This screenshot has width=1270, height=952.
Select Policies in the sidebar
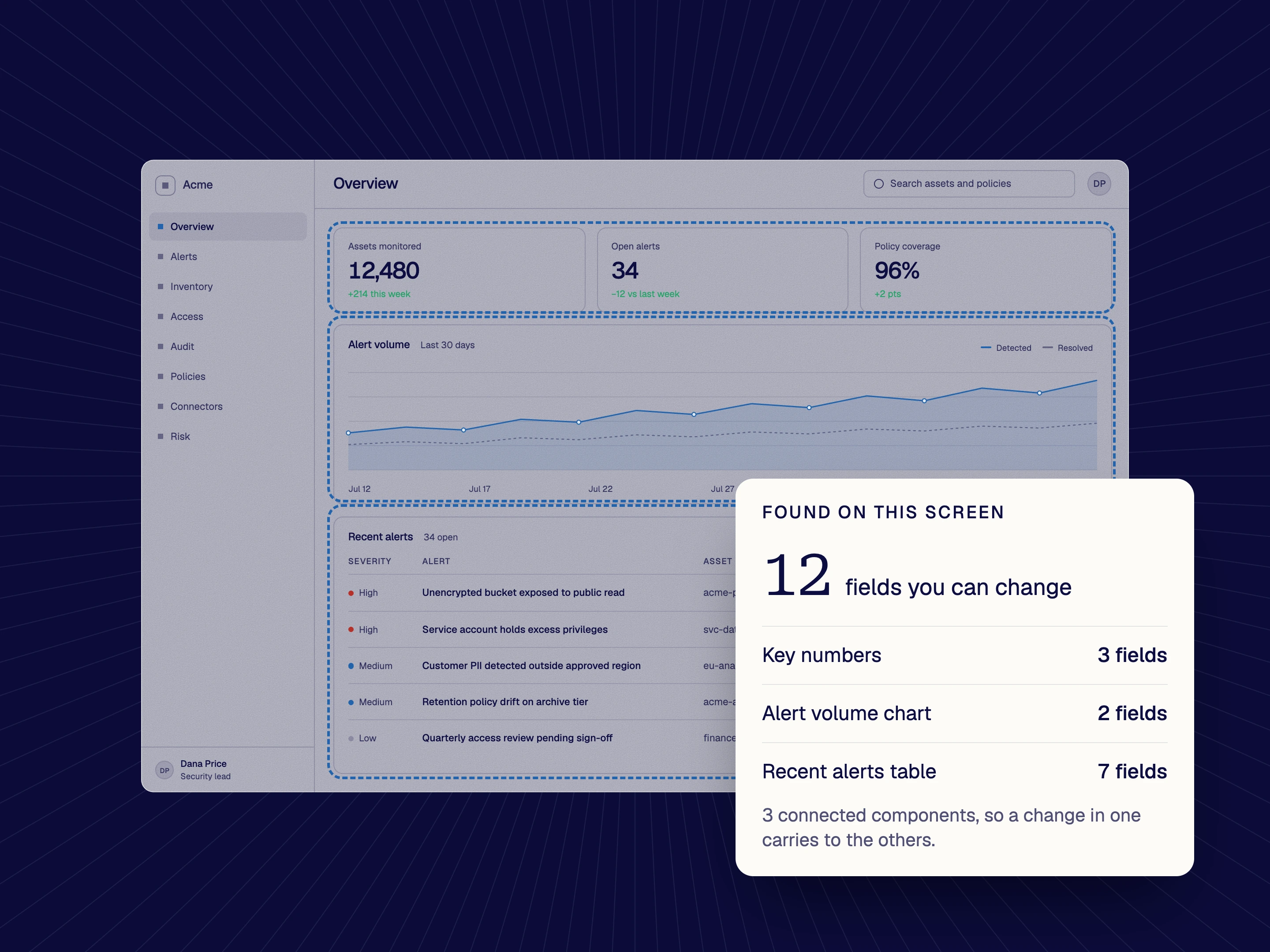point(228,376)
